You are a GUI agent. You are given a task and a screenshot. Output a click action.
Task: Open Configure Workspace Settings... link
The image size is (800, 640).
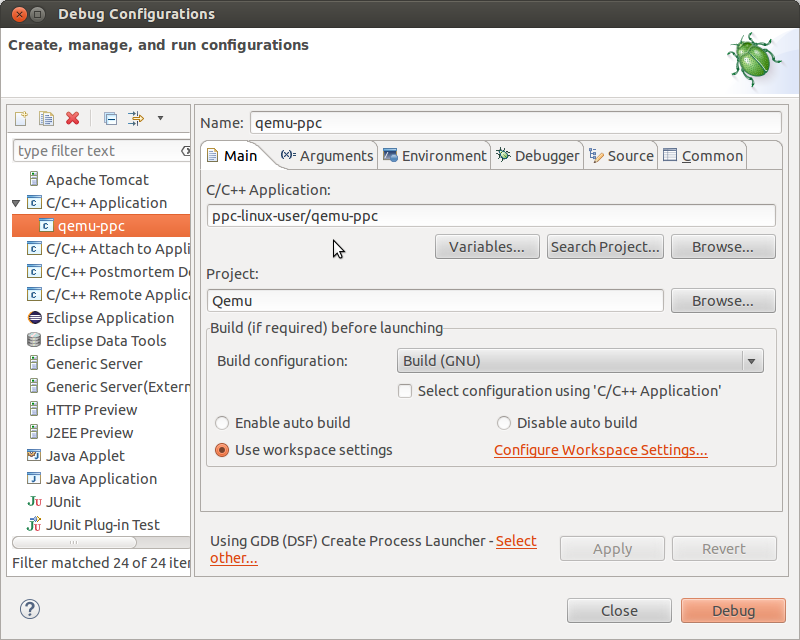tap(601, 450)
